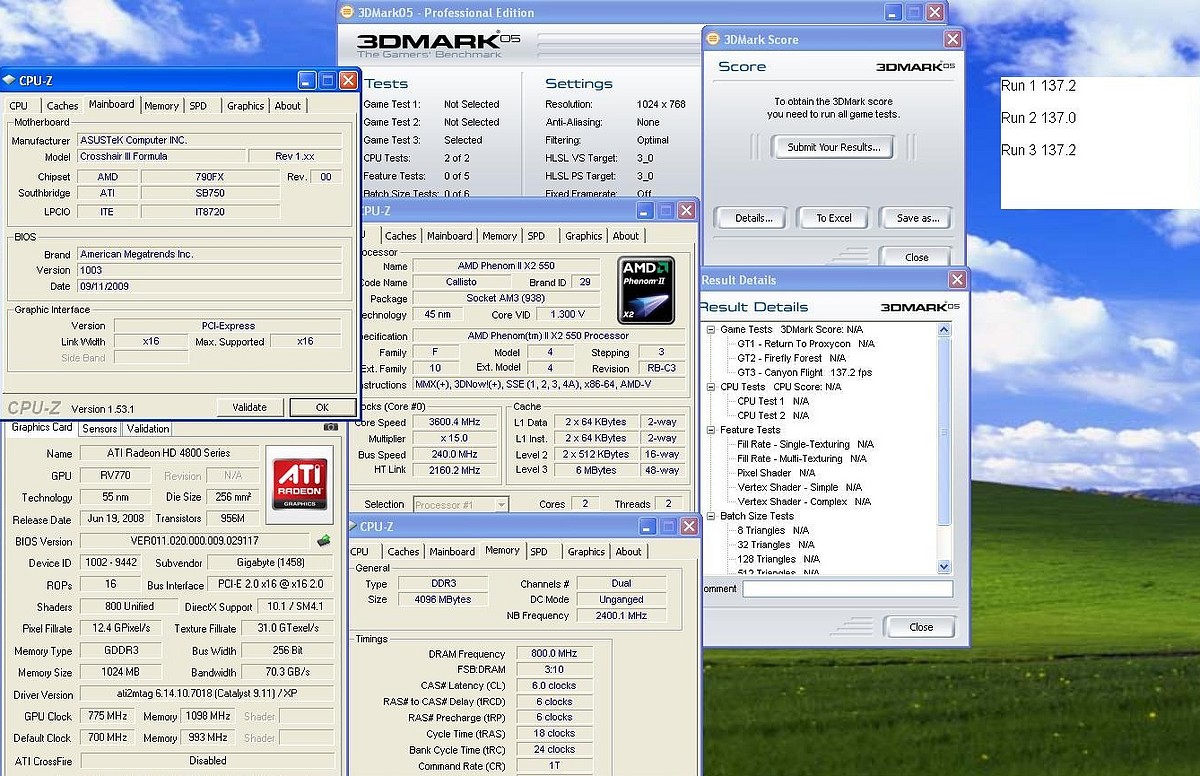This screenshot has width=1200, height=776.
Task: Select the CPU Test 1 row
Action: [773, 401]
